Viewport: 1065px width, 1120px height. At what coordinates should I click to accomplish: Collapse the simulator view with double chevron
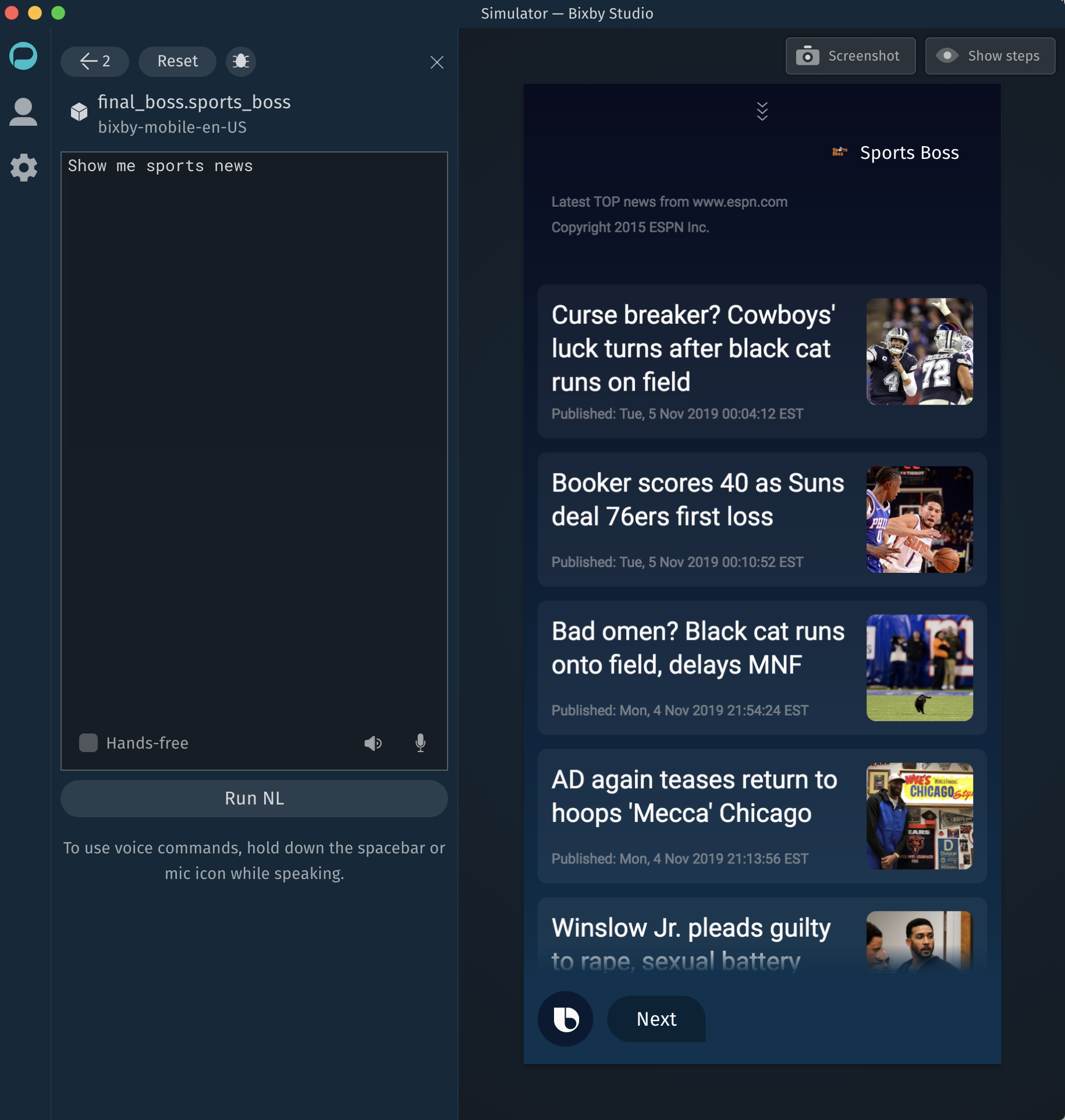click(762, 111)
